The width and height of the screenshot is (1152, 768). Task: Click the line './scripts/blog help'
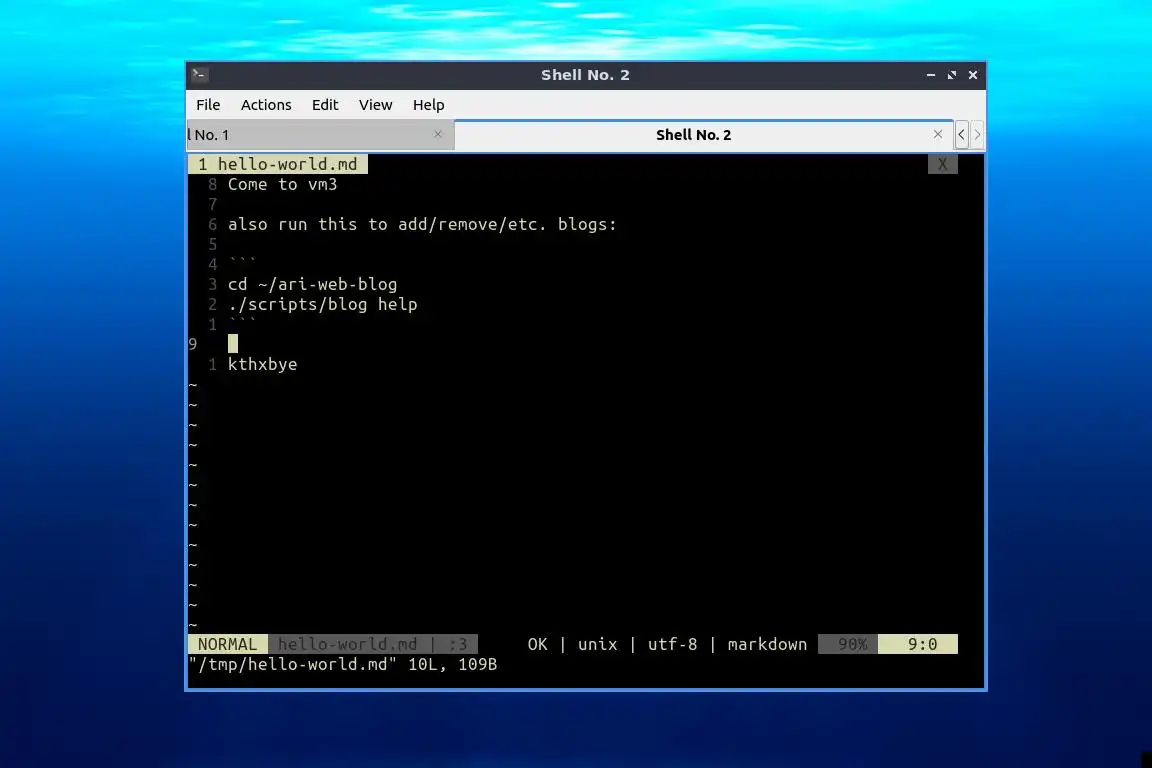click(x=323, y=304)
